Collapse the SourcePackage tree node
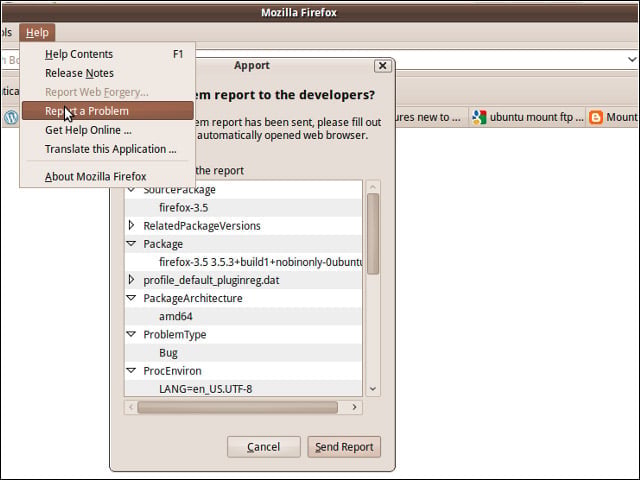Image resolution: width=640 pixels, height=480 pixels. (131, 190)
